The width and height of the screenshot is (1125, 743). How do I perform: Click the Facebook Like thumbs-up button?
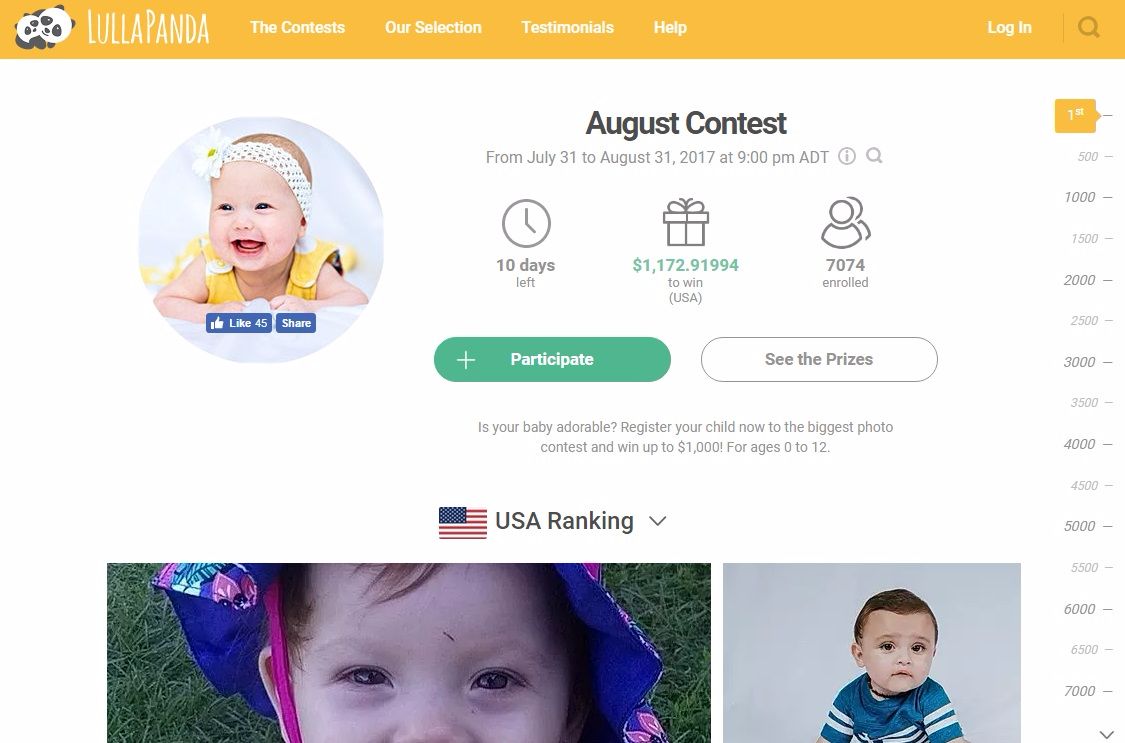[239, 323]
